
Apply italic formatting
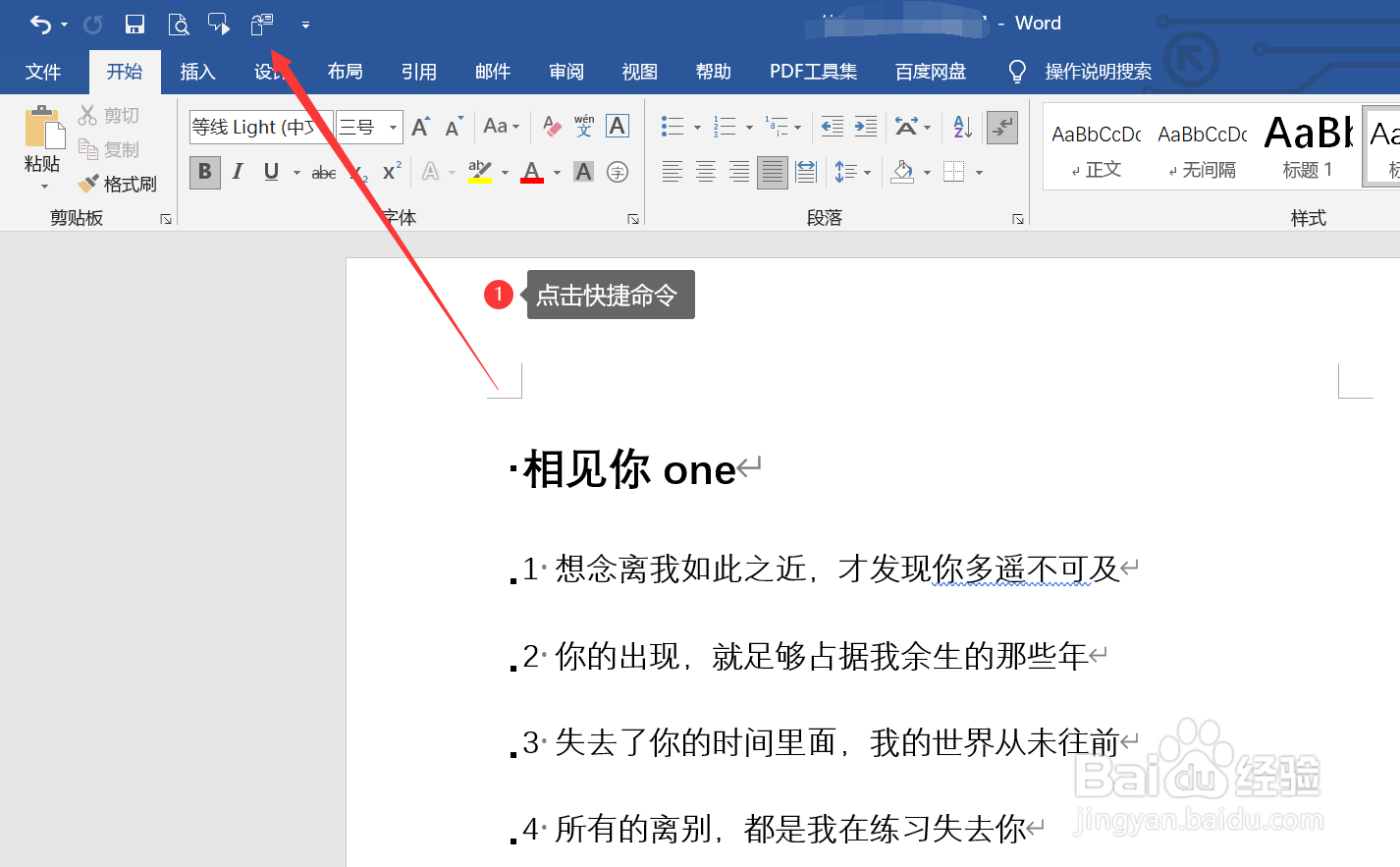pyautogui.click(x=237, y=172)
